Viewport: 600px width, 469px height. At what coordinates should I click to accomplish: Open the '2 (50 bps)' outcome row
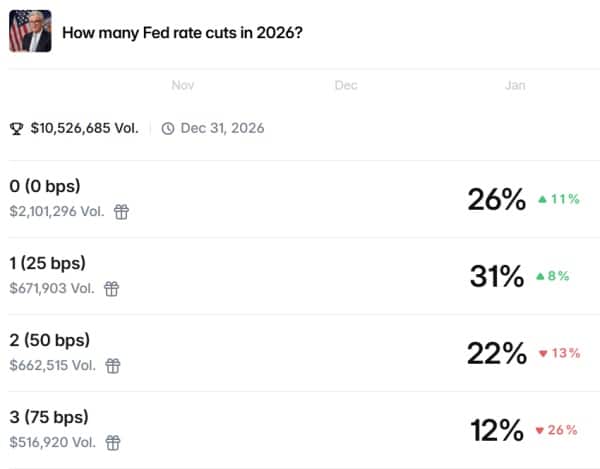48,341
